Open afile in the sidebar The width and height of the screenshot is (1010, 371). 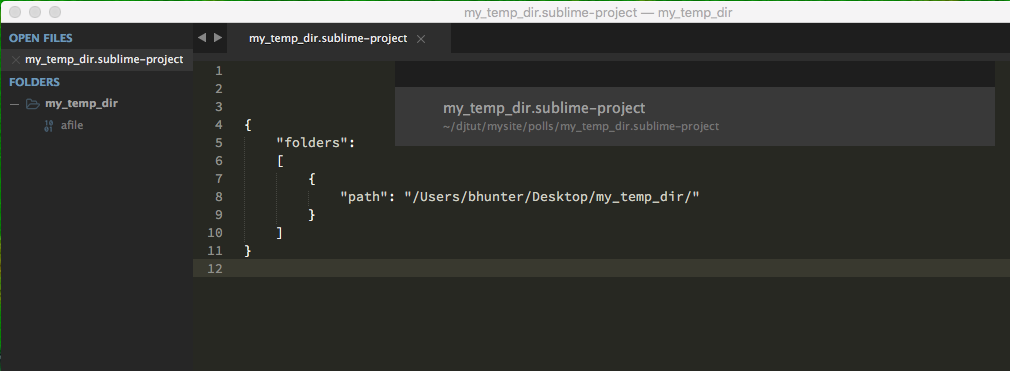pyautogui.click(x=72, y=126)
